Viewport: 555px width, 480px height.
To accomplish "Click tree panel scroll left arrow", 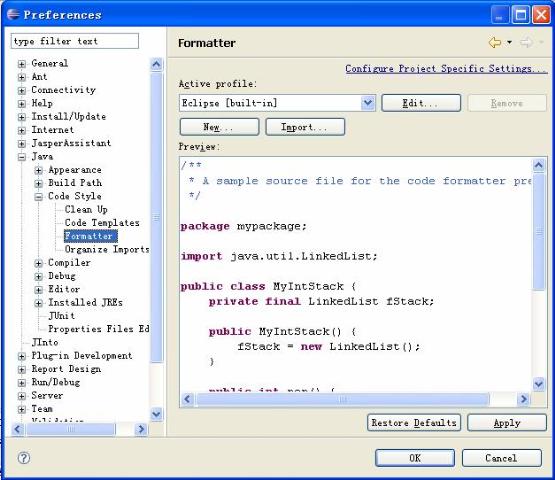I will tap(17, 429).
